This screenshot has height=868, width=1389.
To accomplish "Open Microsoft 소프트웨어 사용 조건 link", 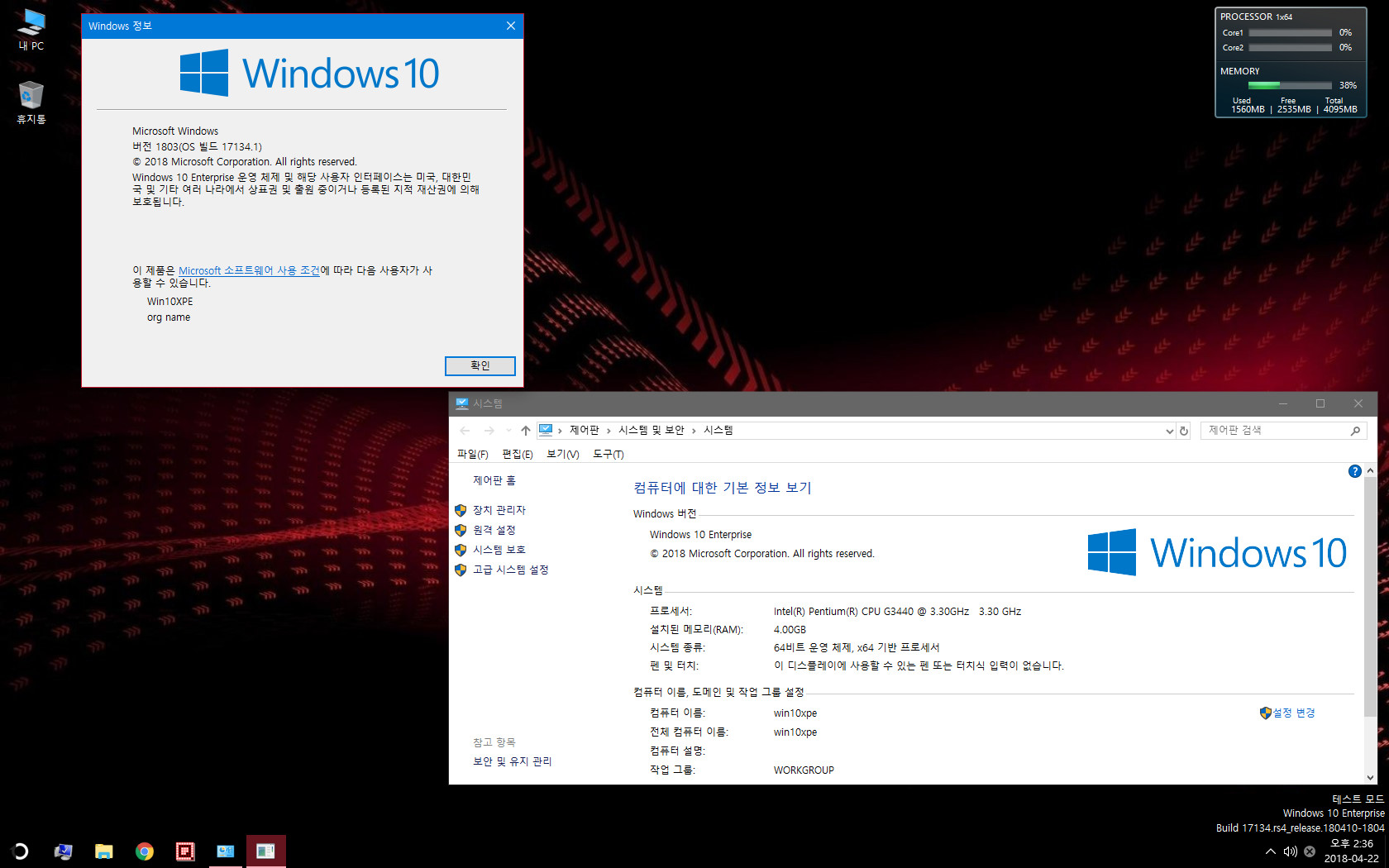I will tap(249, 270).
